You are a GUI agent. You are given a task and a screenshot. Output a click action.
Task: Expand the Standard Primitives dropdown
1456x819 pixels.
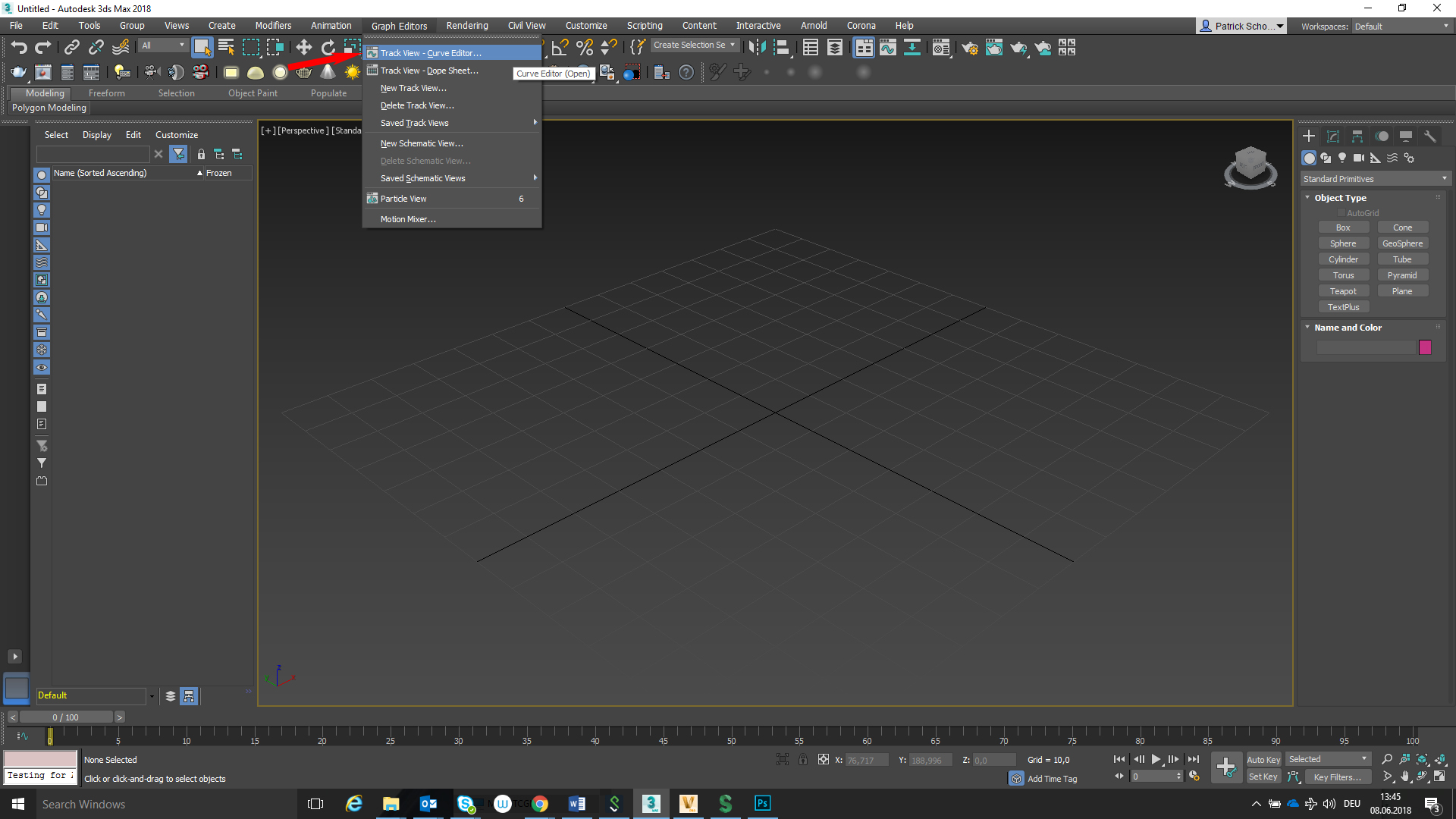point(1374,179)
